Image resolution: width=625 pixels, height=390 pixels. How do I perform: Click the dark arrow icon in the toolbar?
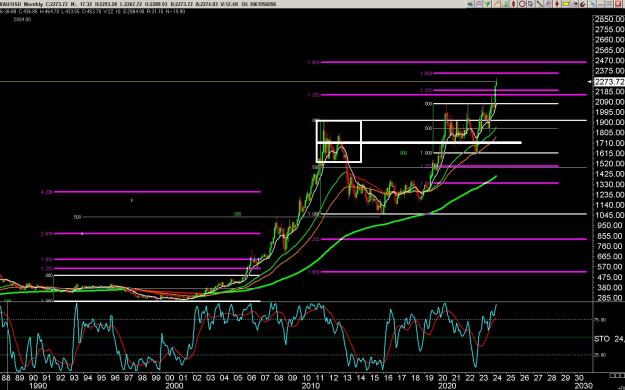(x=470, y=4)
